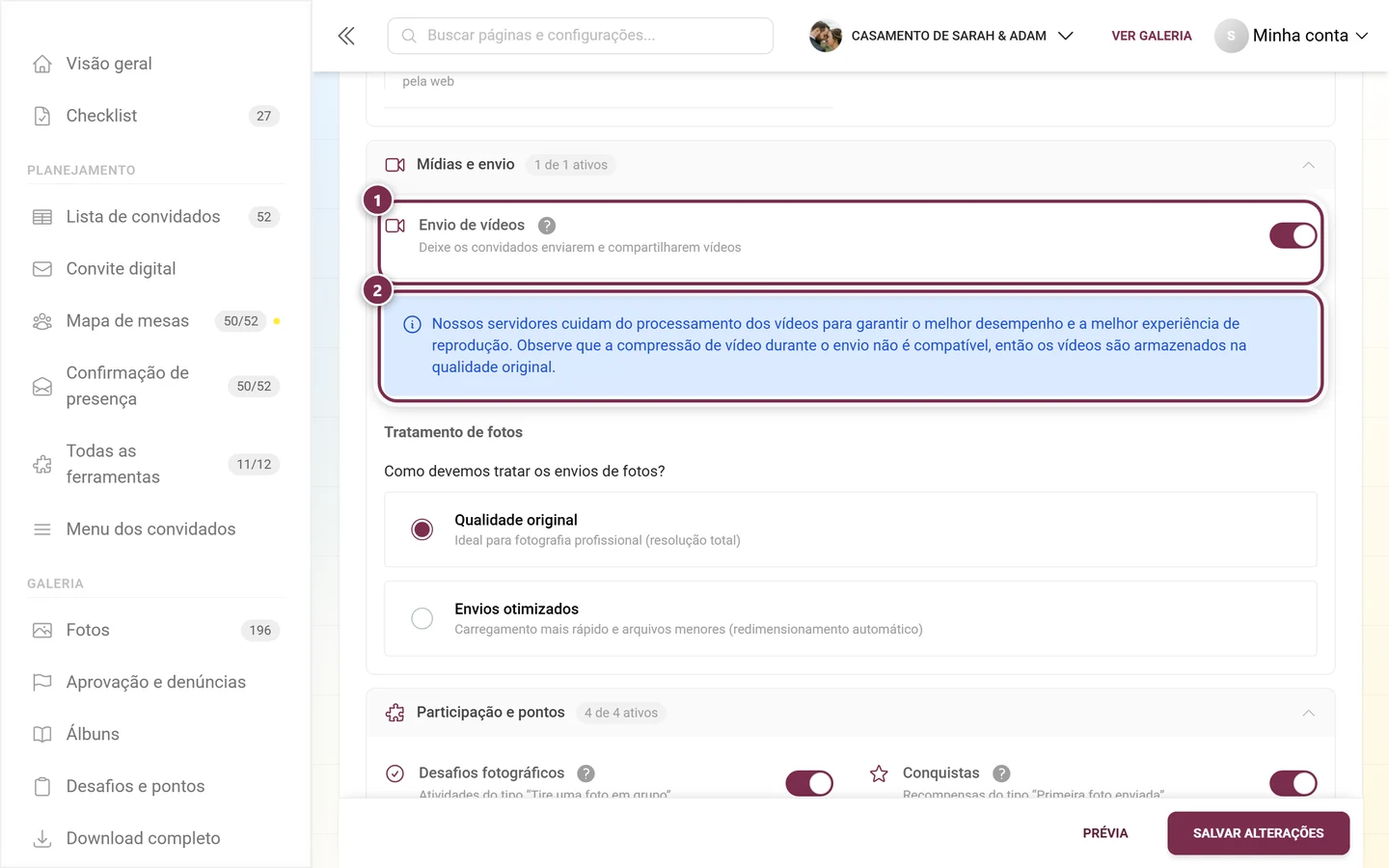1389x868 pixels.
Task: Click the 4 de 4 ativos badge
Action: pos(621,713)
